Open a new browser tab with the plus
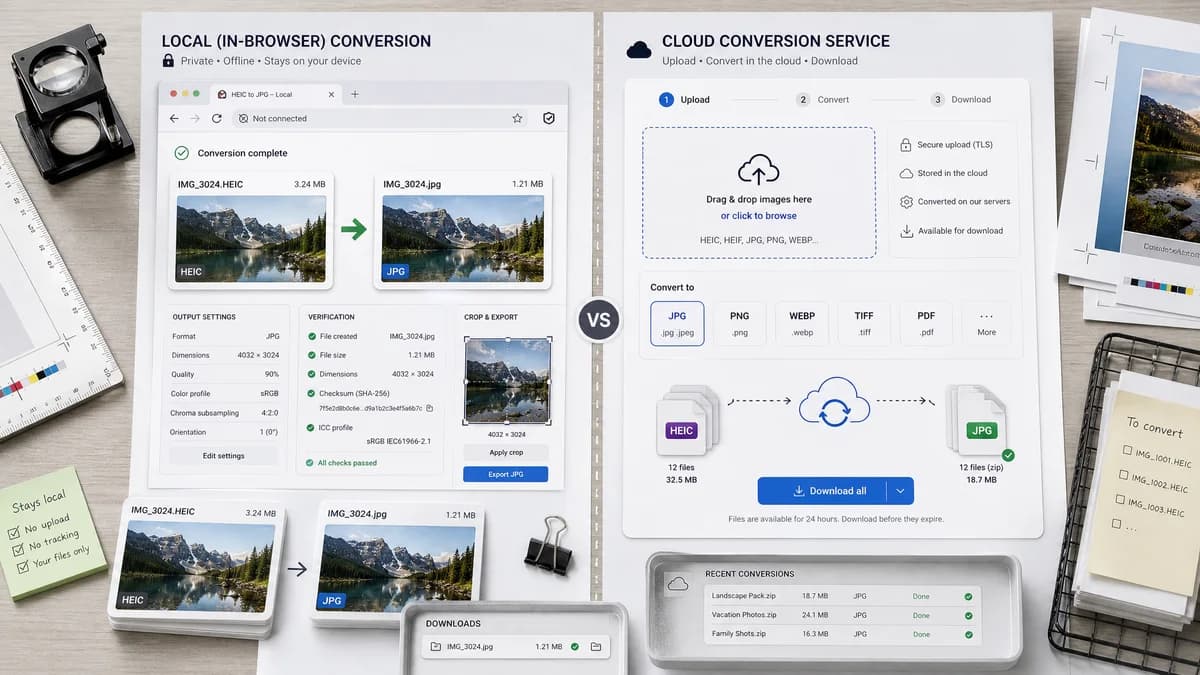 [x=355, y=94]
